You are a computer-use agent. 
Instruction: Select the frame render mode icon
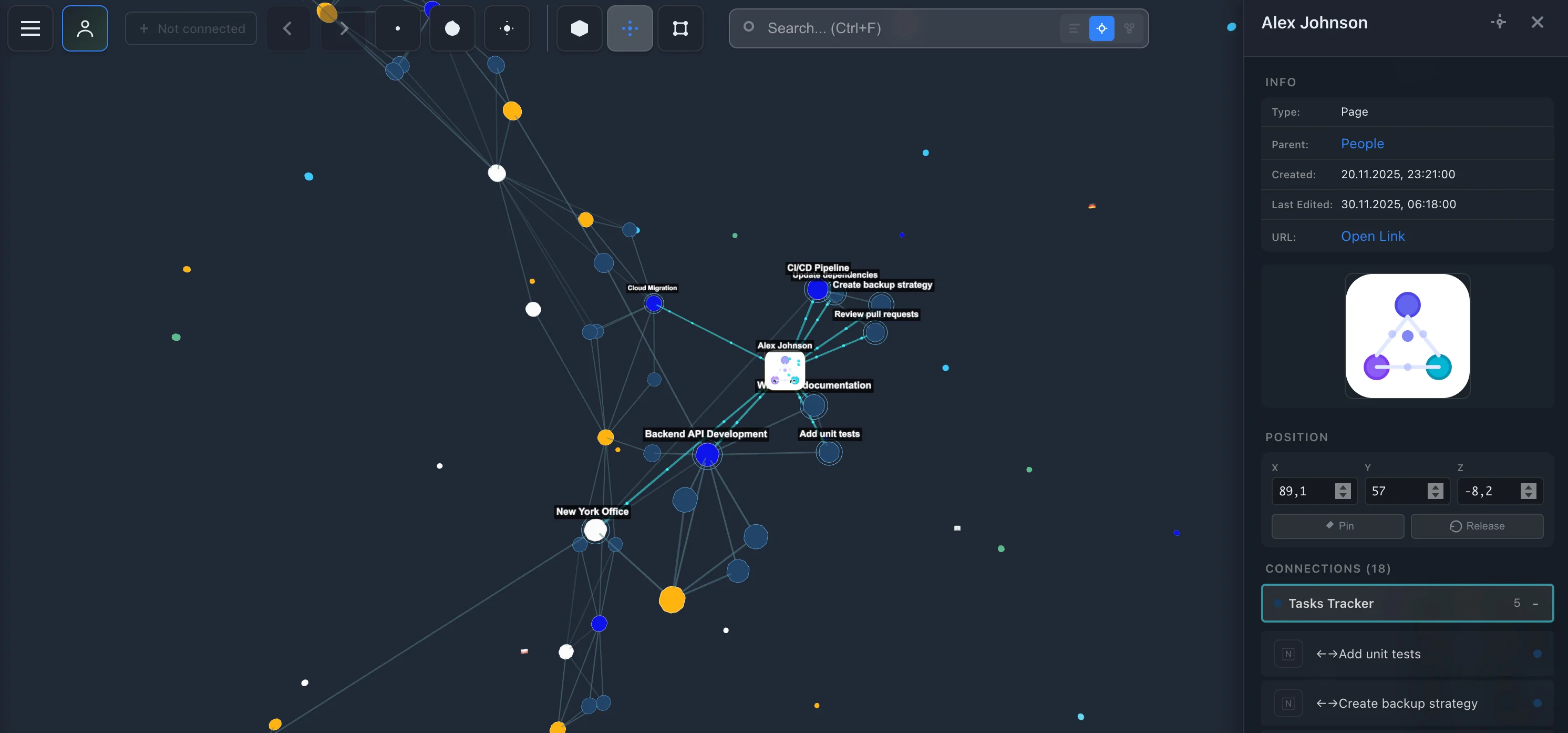click(x=680, y=28)
